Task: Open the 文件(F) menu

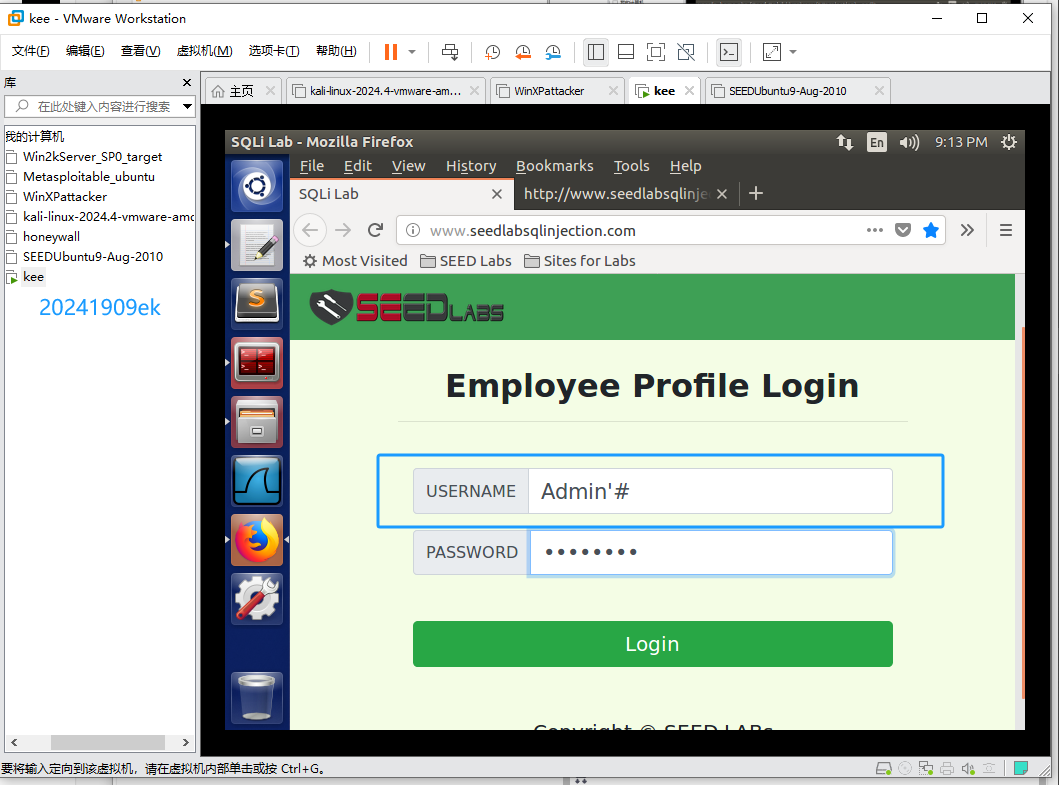Action: pos(30,51)
